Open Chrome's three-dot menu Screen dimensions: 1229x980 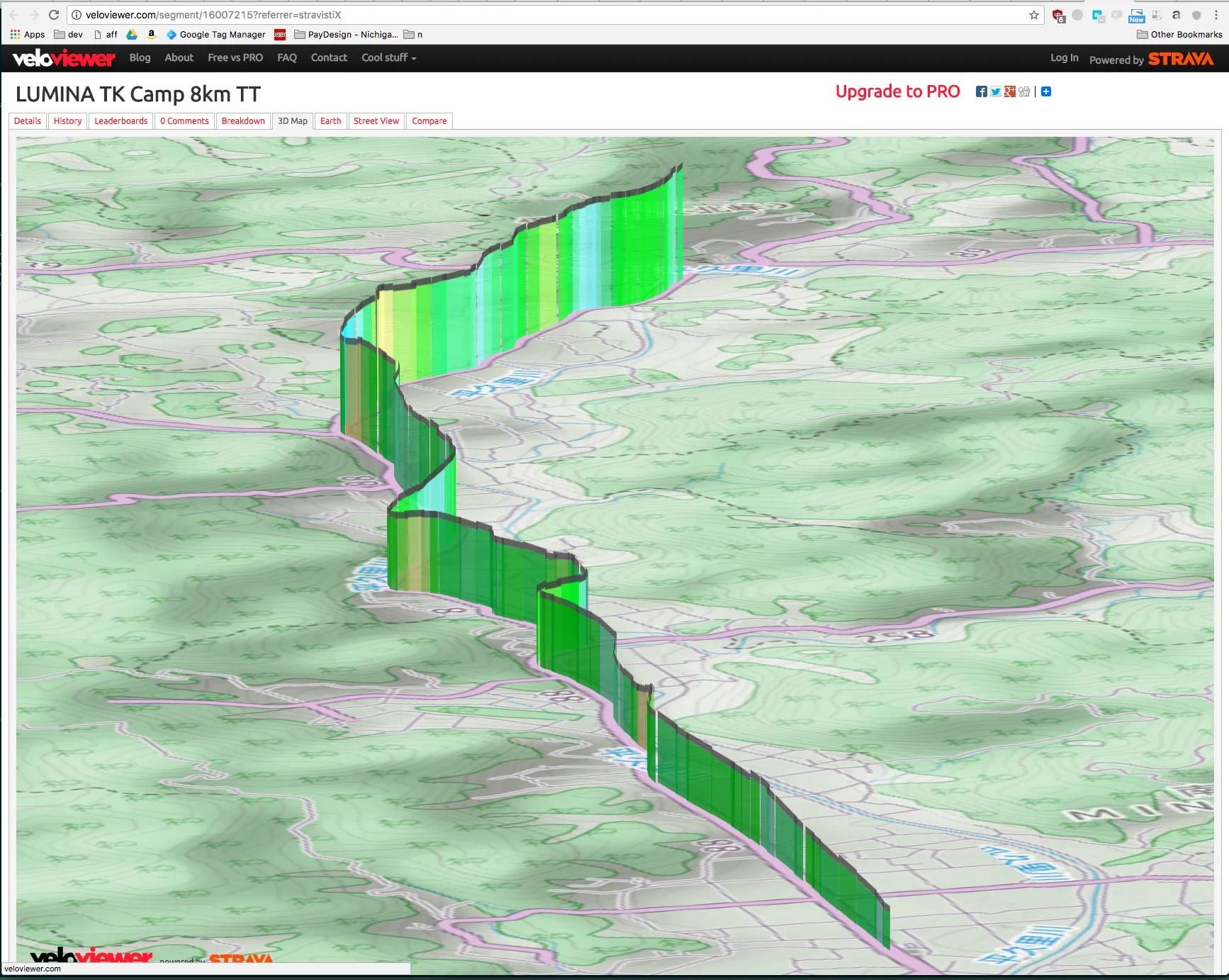coord(1216,15)
